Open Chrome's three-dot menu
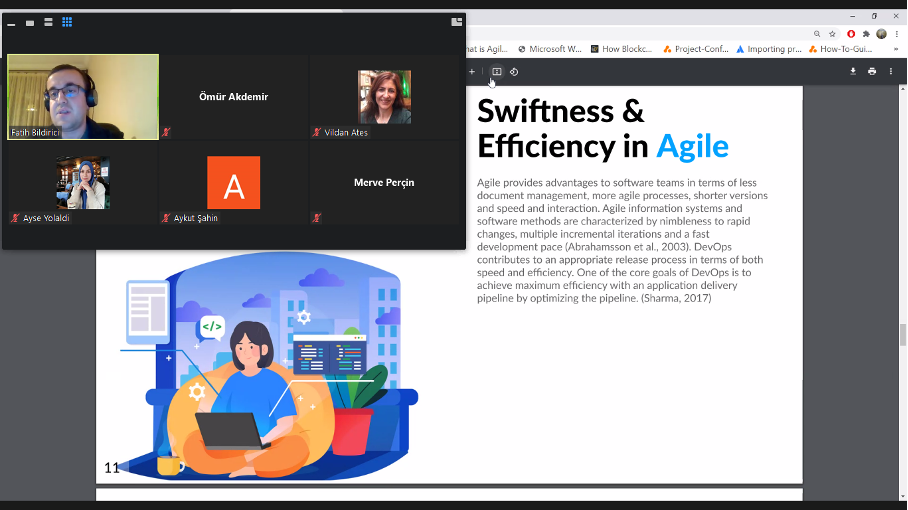908x510 pixels. click(x=897, y=33)
